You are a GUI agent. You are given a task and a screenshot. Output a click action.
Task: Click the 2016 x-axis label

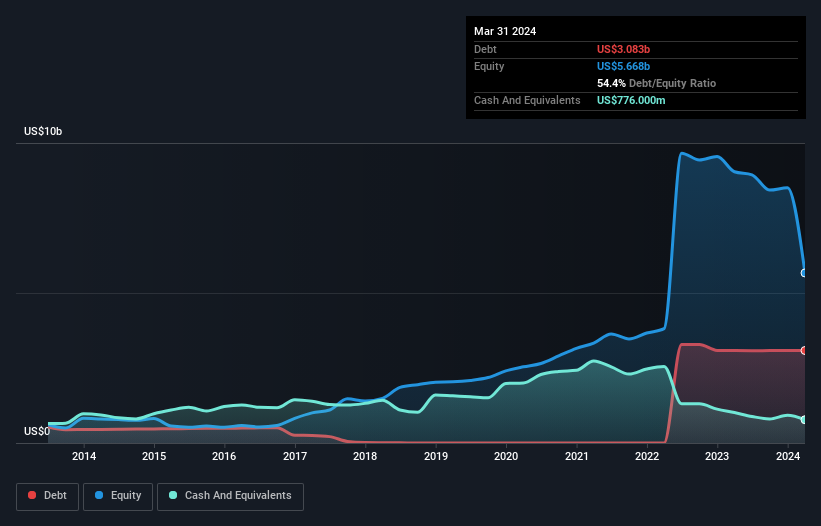(x=224, y=456)
